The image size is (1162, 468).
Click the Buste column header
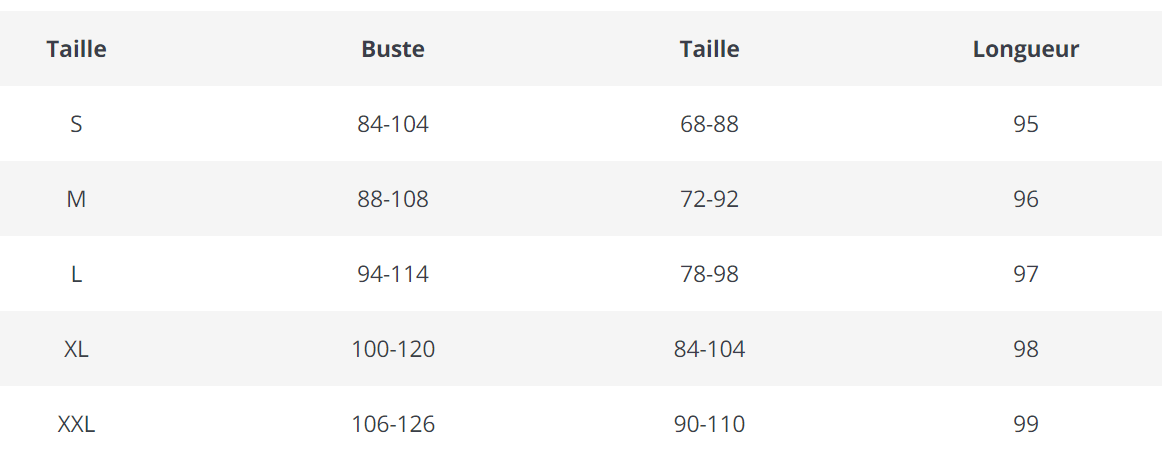(393, 49)
